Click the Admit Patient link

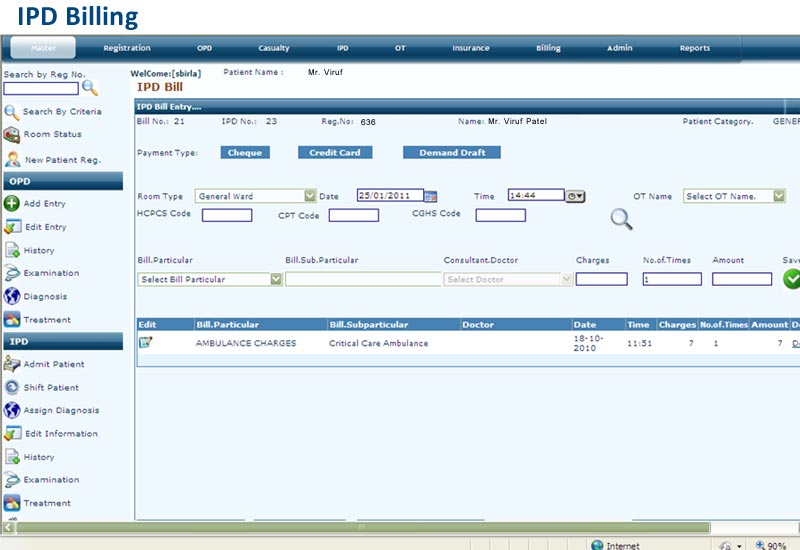[x=54, y=364]
